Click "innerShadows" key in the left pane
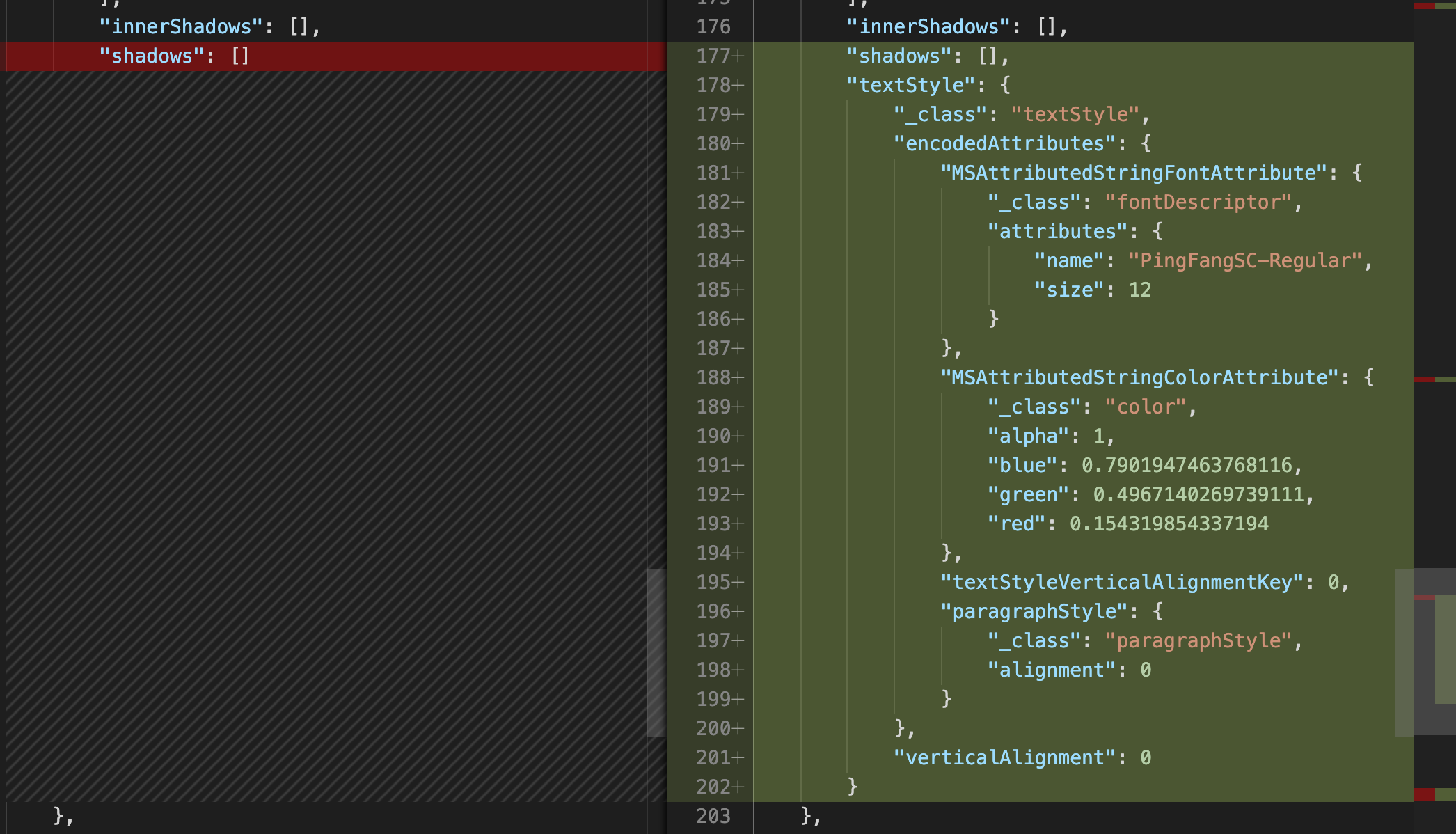 click(181, 26)
